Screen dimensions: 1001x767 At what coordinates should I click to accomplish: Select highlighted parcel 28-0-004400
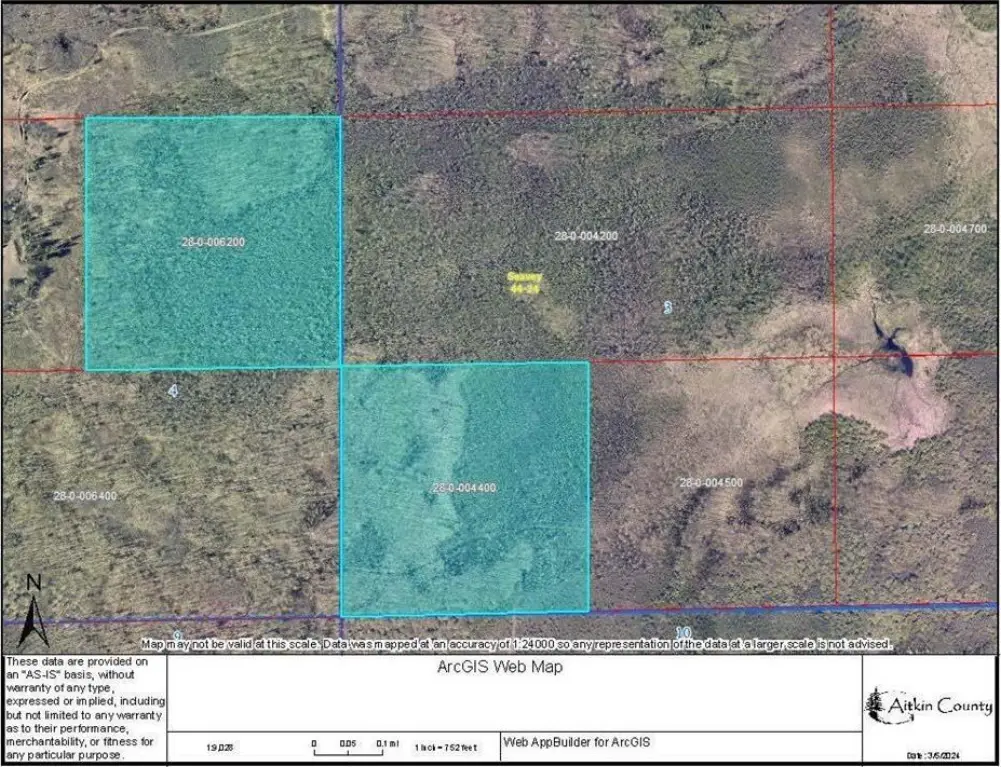tap(464, 488)
